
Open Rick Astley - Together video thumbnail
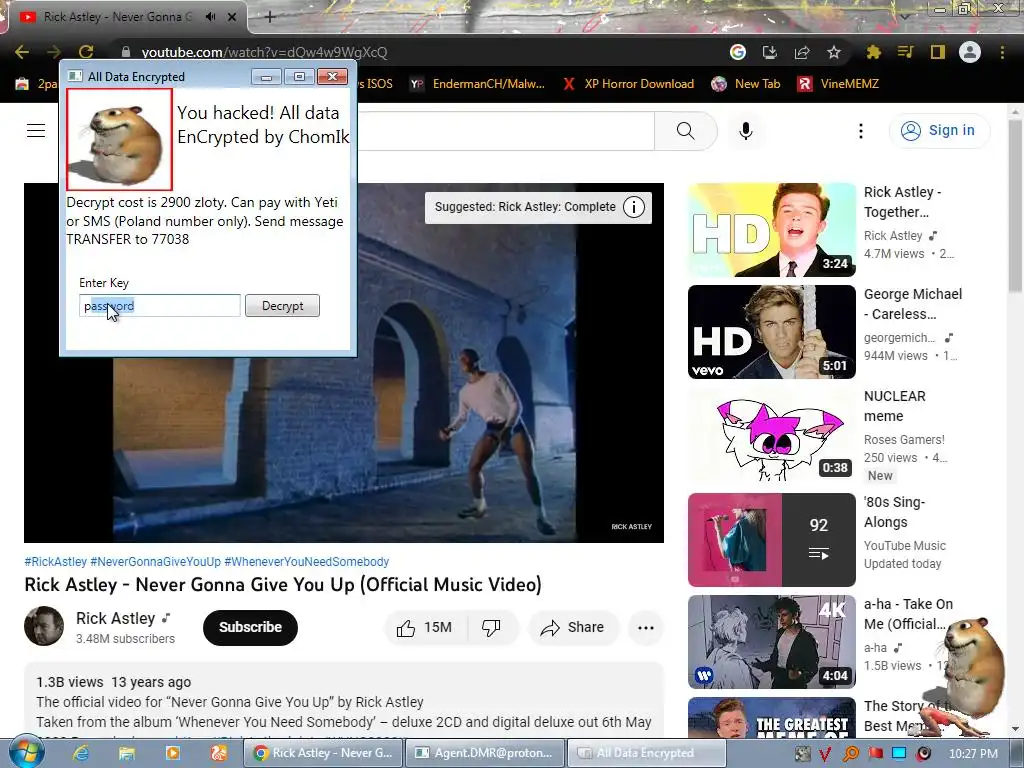(771, 230)
